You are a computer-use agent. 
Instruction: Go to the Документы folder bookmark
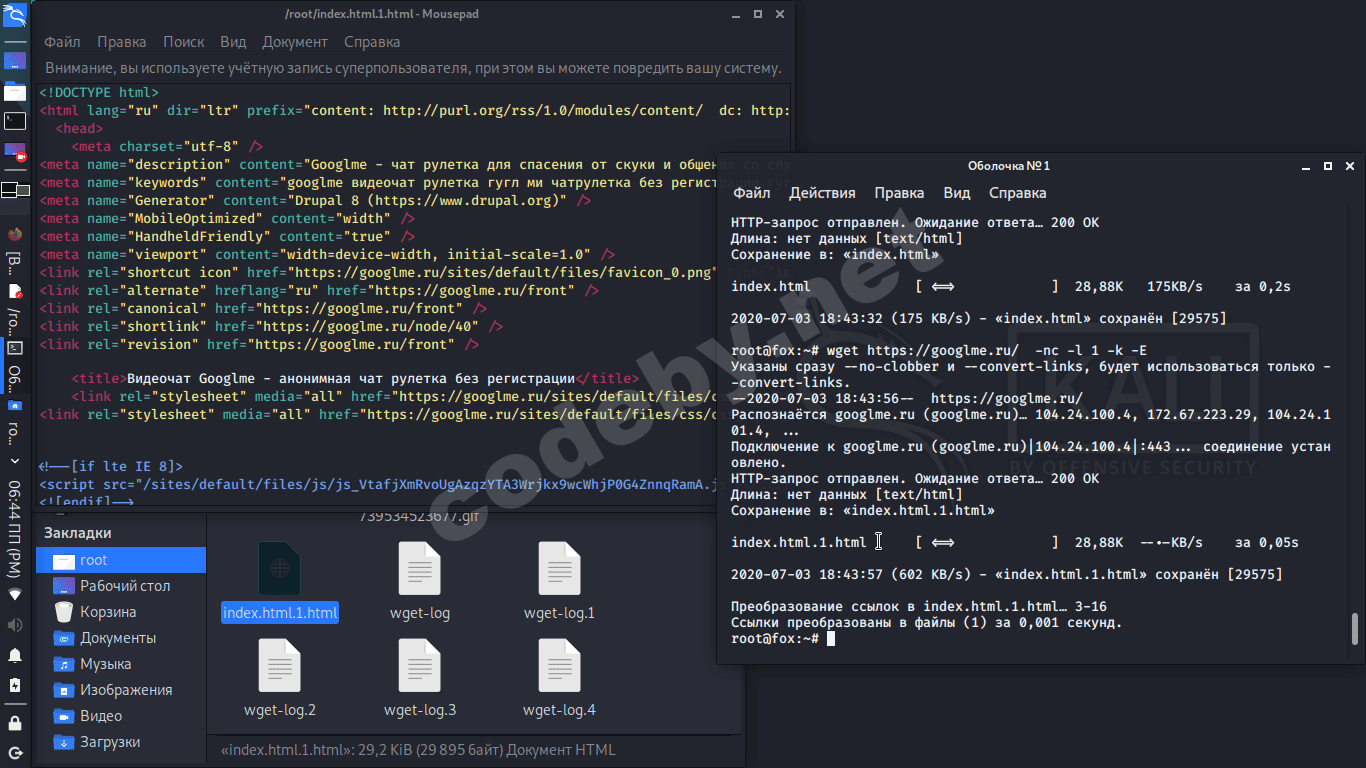pyautogui.click(x=121, y=638)
